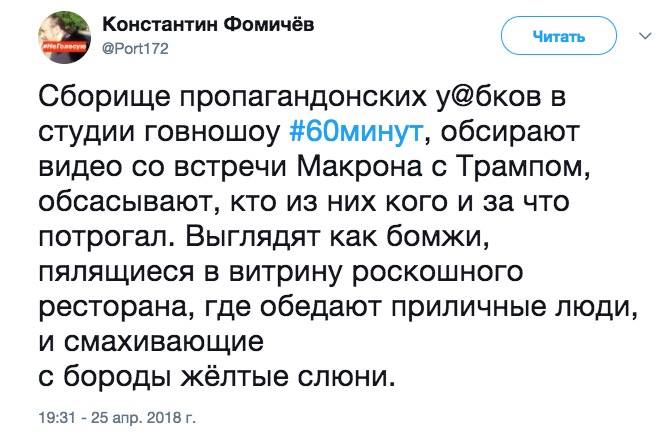Expand the tweet options chevron

coord(641,37)
